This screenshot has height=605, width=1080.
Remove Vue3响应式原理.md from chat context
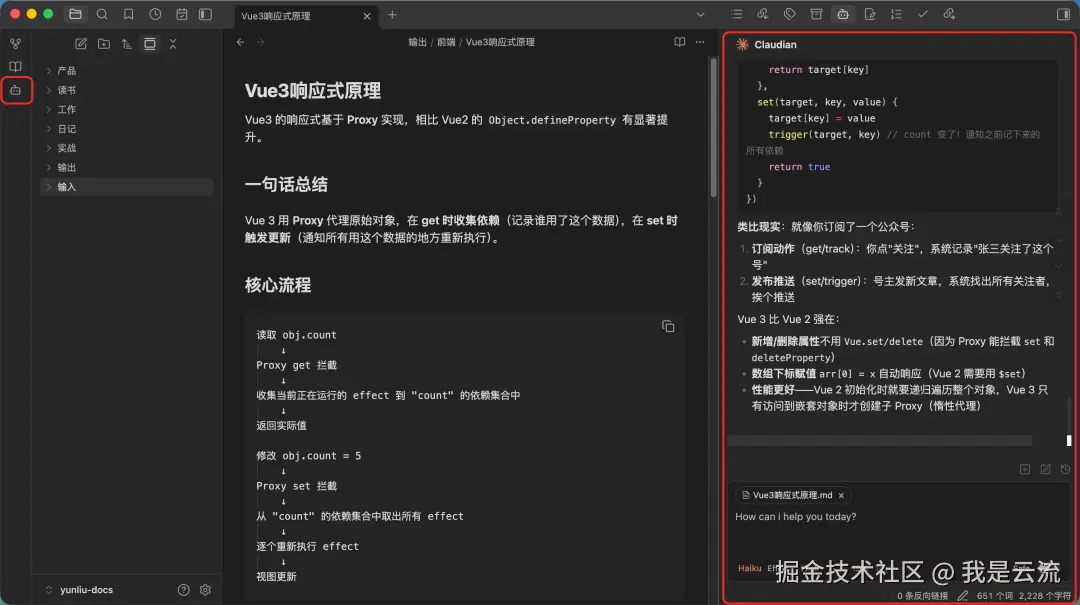coord(841,495)
